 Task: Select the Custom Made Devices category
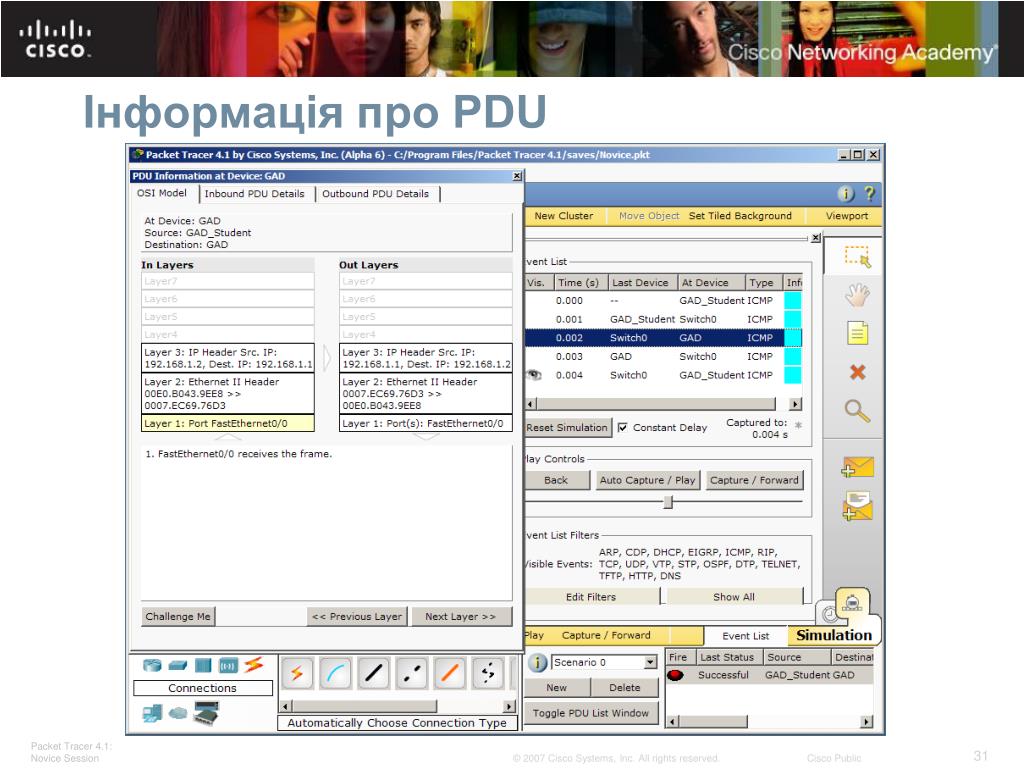click(206, 713)
